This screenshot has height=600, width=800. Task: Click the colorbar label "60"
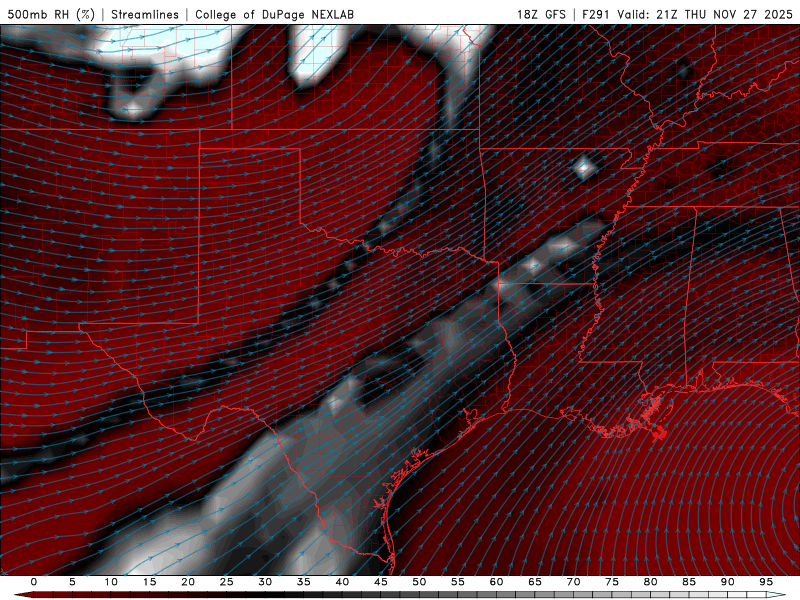(x=496, y=582)
